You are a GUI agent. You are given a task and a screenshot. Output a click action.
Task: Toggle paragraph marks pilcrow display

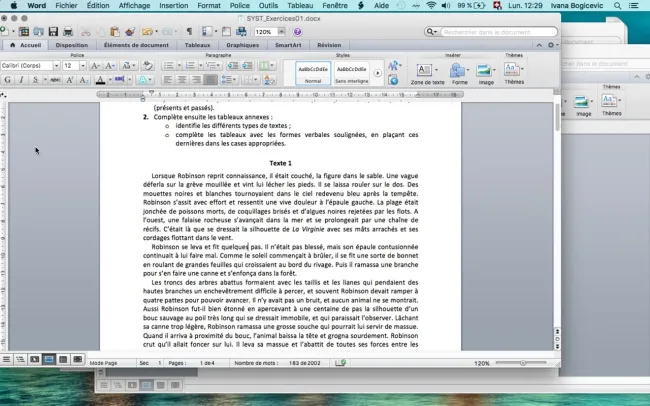click(x=189, y=32)
